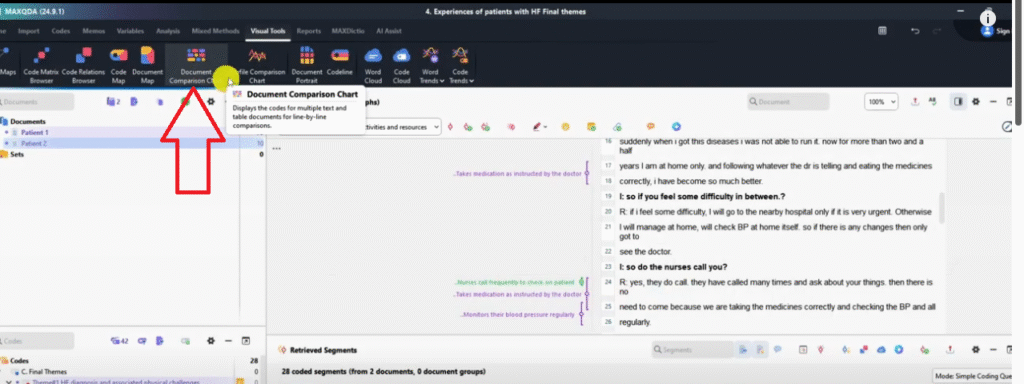This screenshot has height=384, width=1024.
Task: Select the Sets folder in documents
Action: (x=17, y=154)
